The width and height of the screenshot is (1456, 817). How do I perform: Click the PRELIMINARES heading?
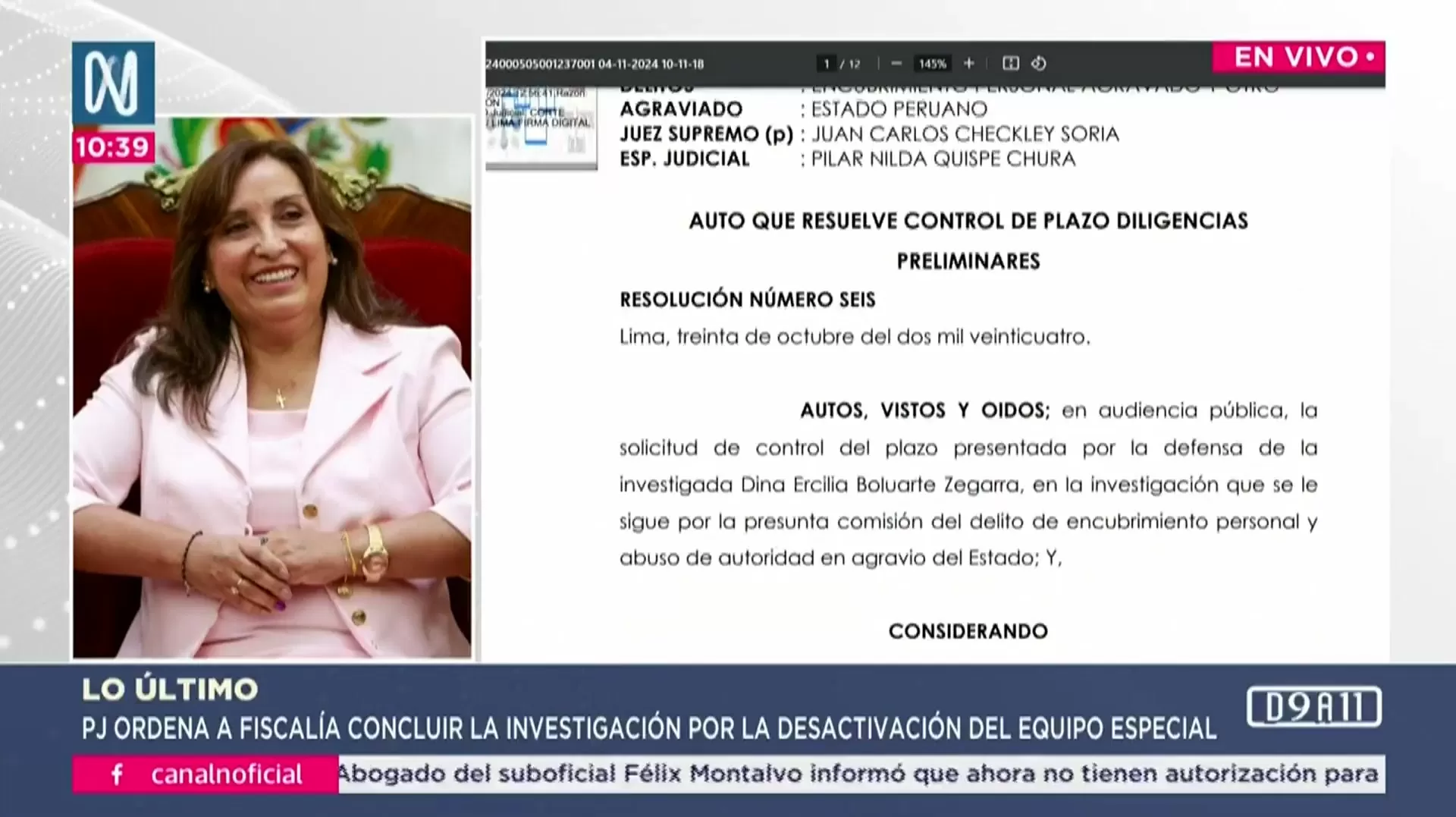(x=968, y=262)
